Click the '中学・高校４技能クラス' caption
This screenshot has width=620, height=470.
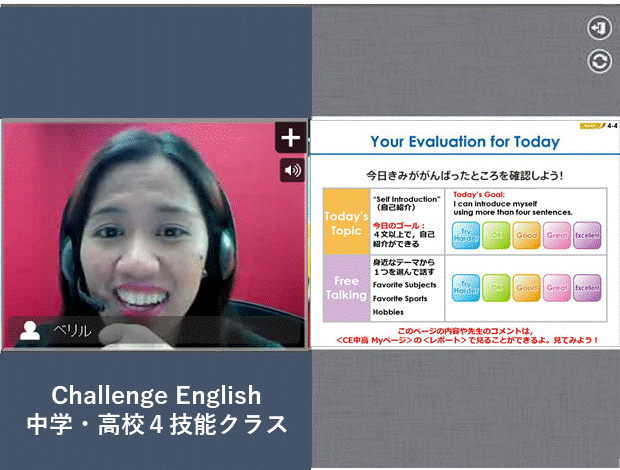[x=157, y=424]
